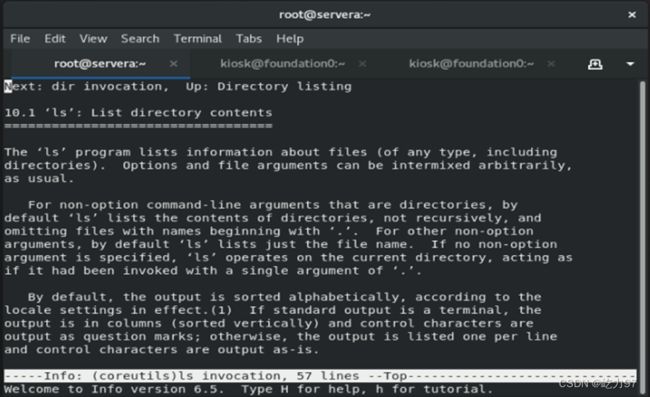
Task: Switch to the root@servera tab
Action: click(x=100, y=64)
